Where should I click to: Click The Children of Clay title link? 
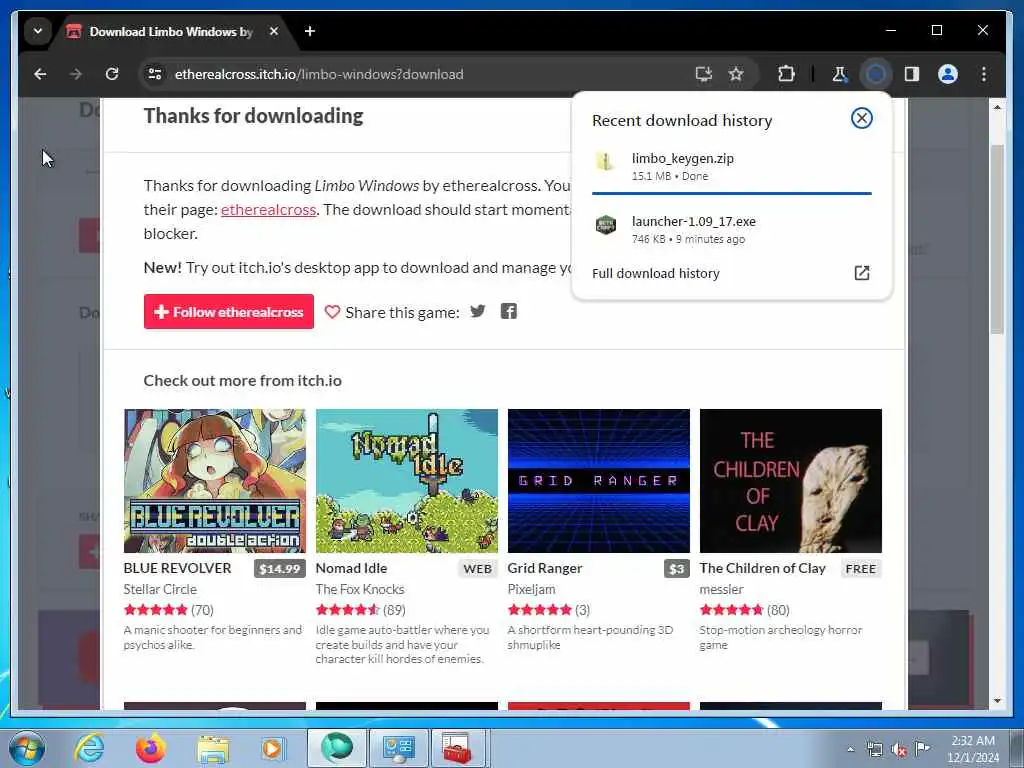(763, 568)
